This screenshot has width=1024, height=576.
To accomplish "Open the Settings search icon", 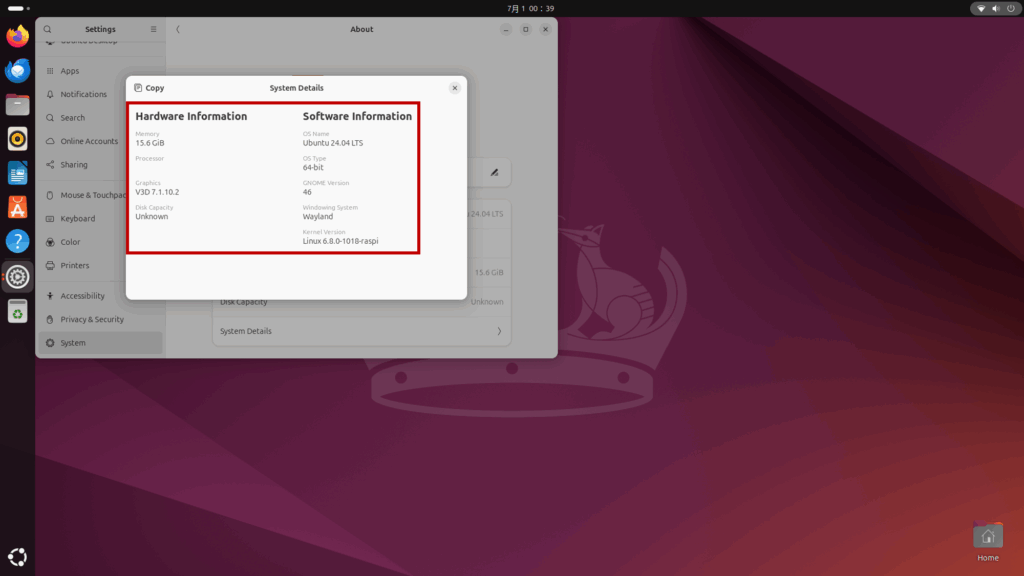I will click(47, 30).
